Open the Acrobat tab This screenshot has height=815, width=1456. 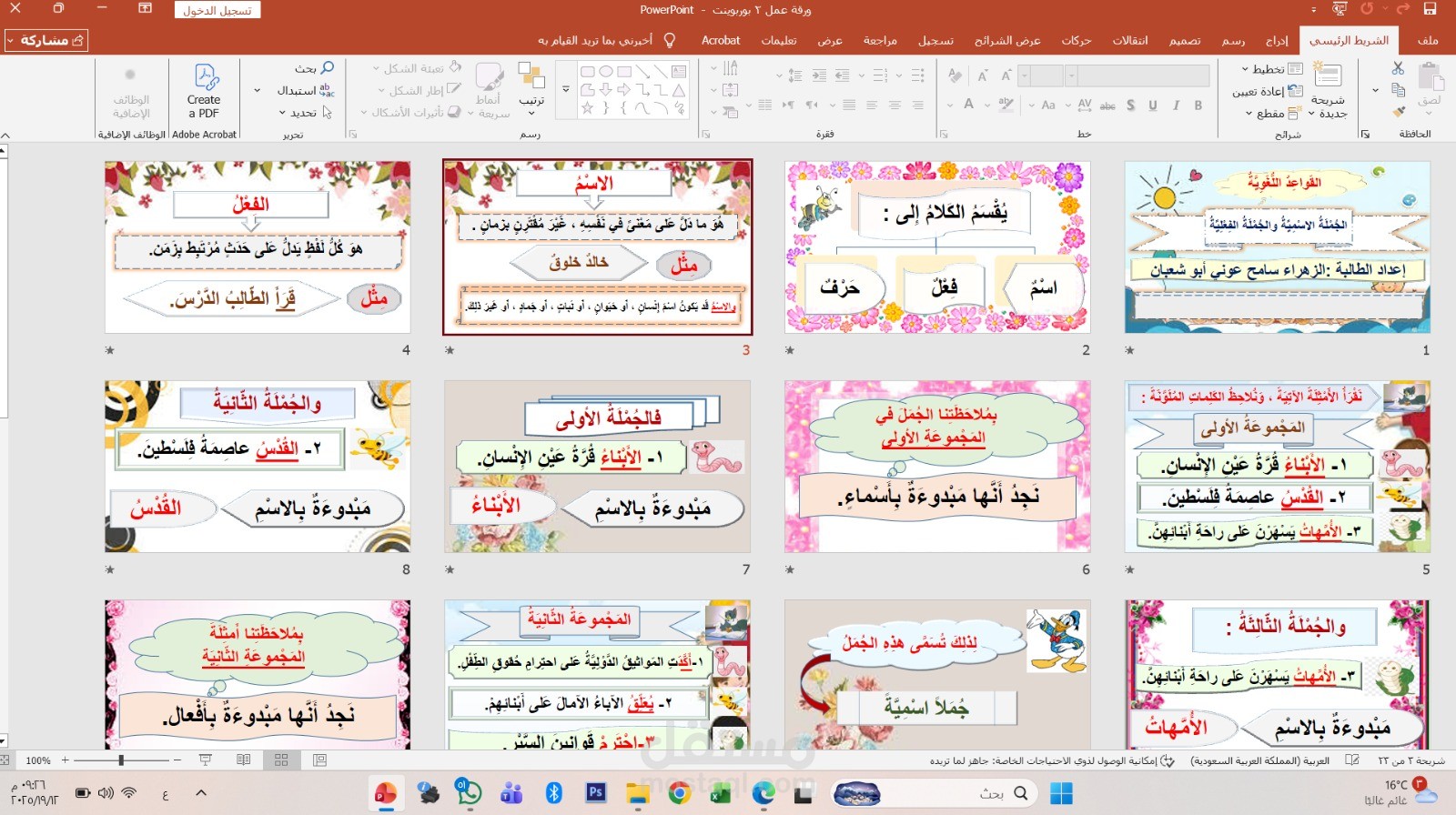(721, 40)
